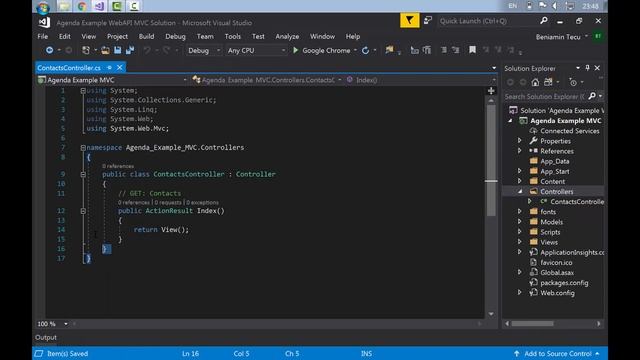Click the Refresh browser link icon
The width and height of the screenshot is (640, 360).
(365, 50)
